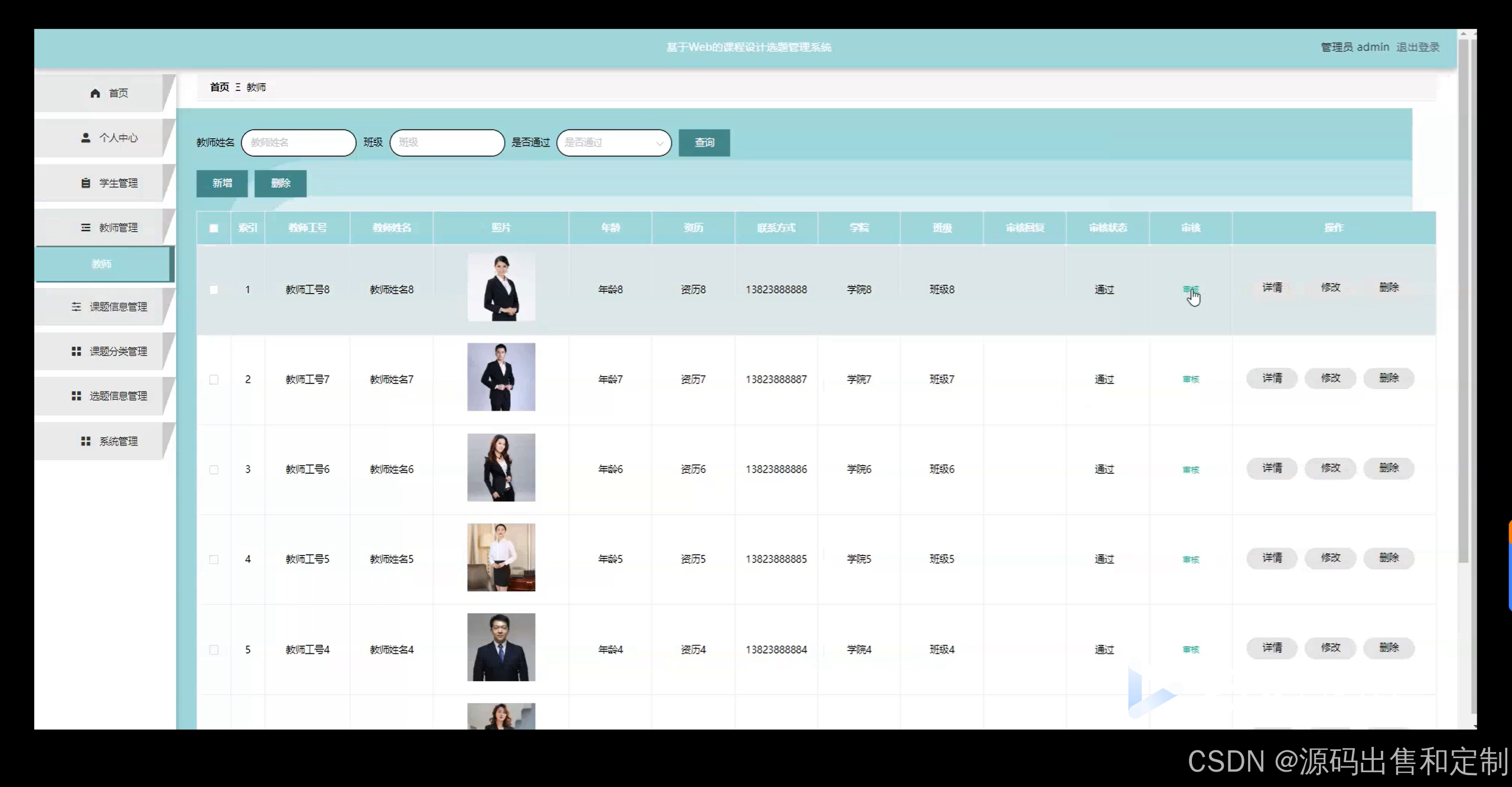Tick the checkbox for row 4 (教师工号5)
The width and height of the screenshot is (1512, 787).
click(x=214, y=560)
